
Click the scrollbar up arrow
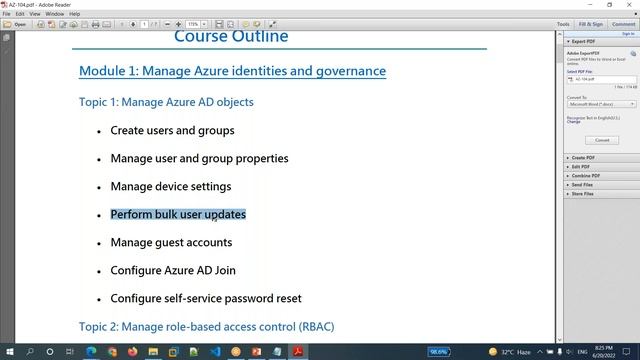(x=559, y=35)
